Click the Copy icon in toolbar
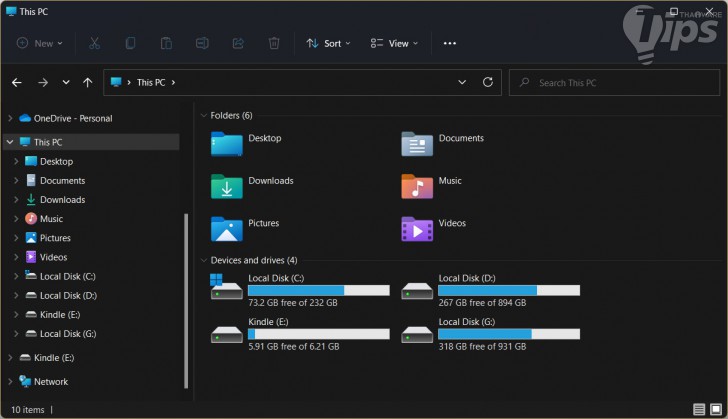Image resolution: width=728 pixels, height=419 pixels. pyautogui.click(x=130, y=43)
